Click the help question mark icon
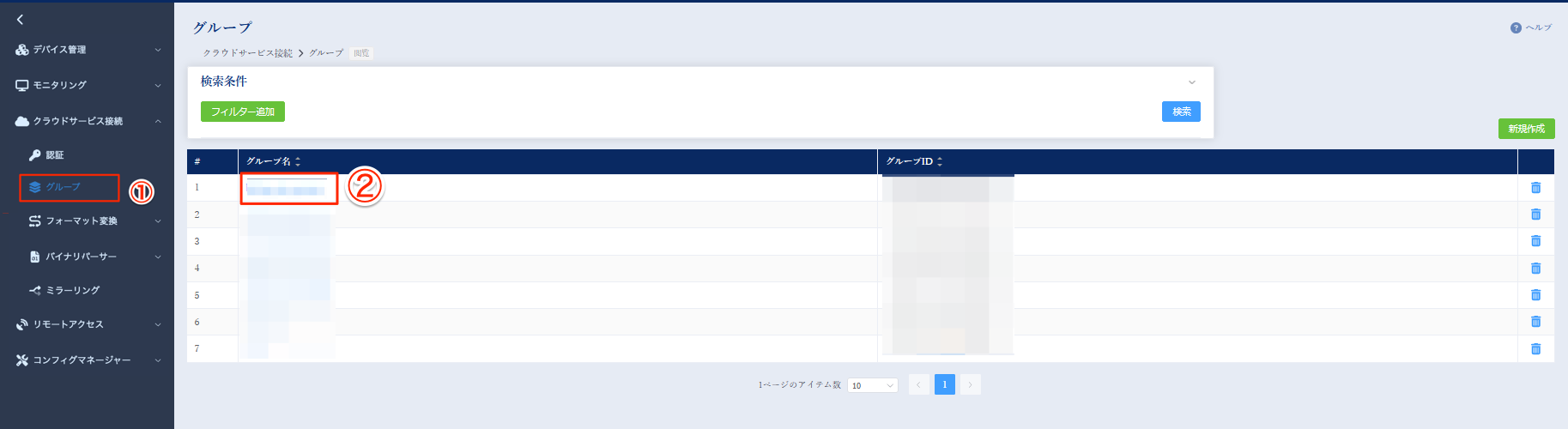 [1516, 28]
